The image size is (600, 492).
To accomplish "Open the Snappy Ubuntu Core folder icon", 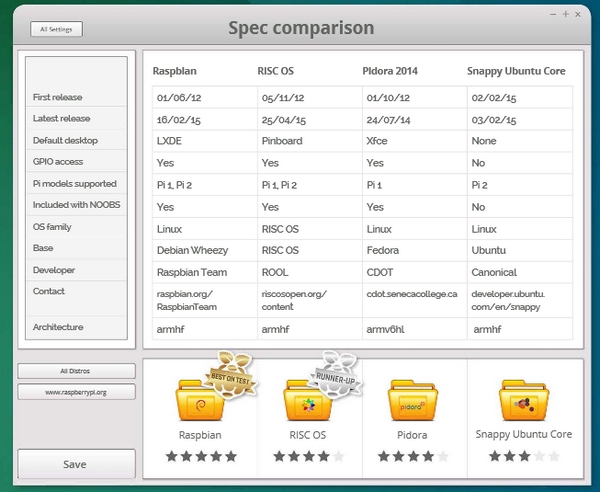I will [x=524, y=401].
